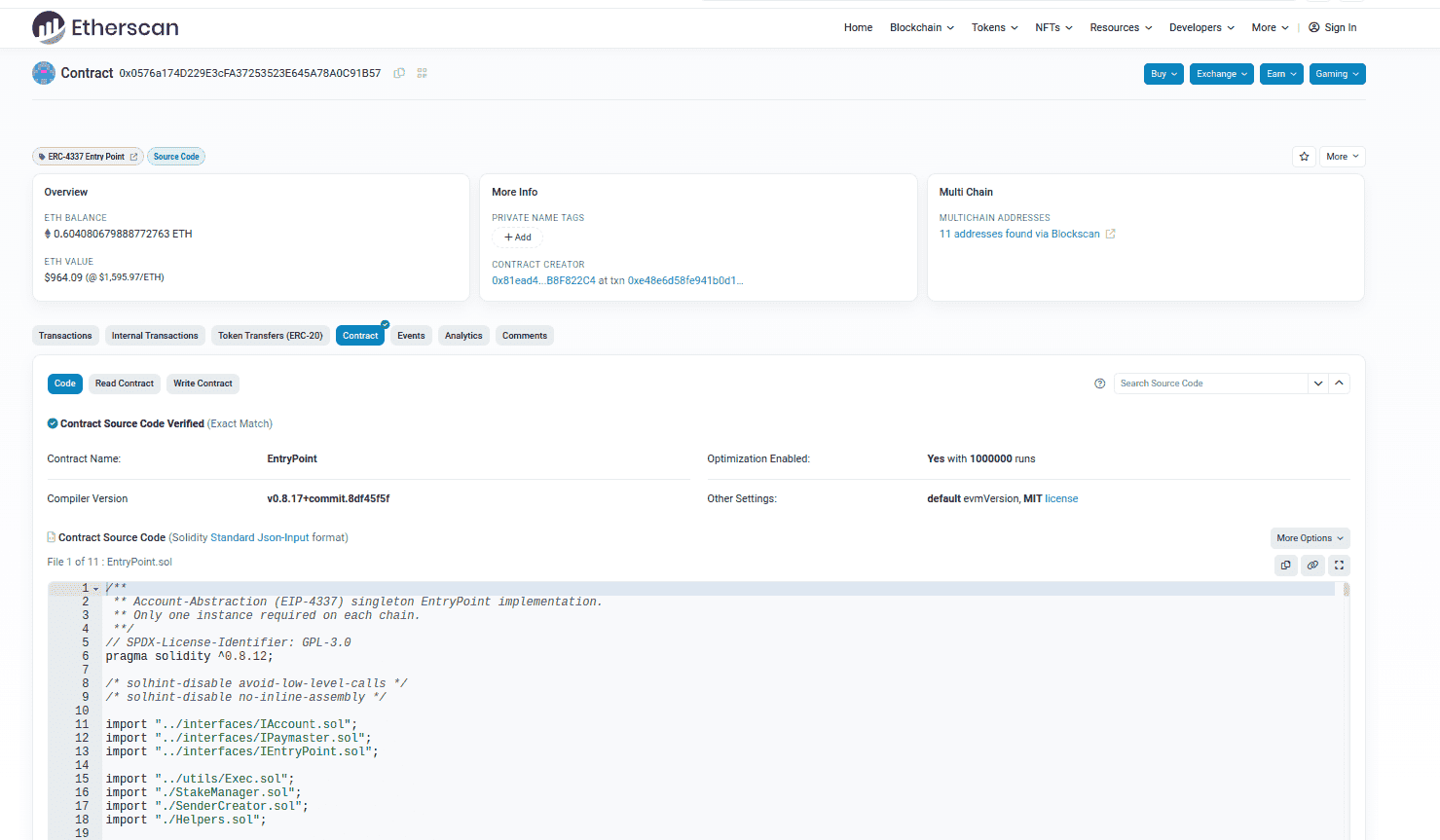This screenshot has width=1440, height=840.
Task: Open 11 addresses found via Blockscan link
Action: tap(1019, 234)
